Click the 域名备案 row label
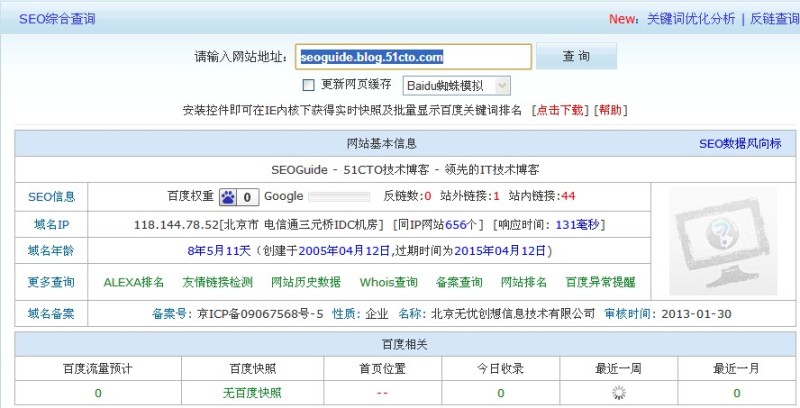Screen dimensions: 800x408 pos(51,314)
